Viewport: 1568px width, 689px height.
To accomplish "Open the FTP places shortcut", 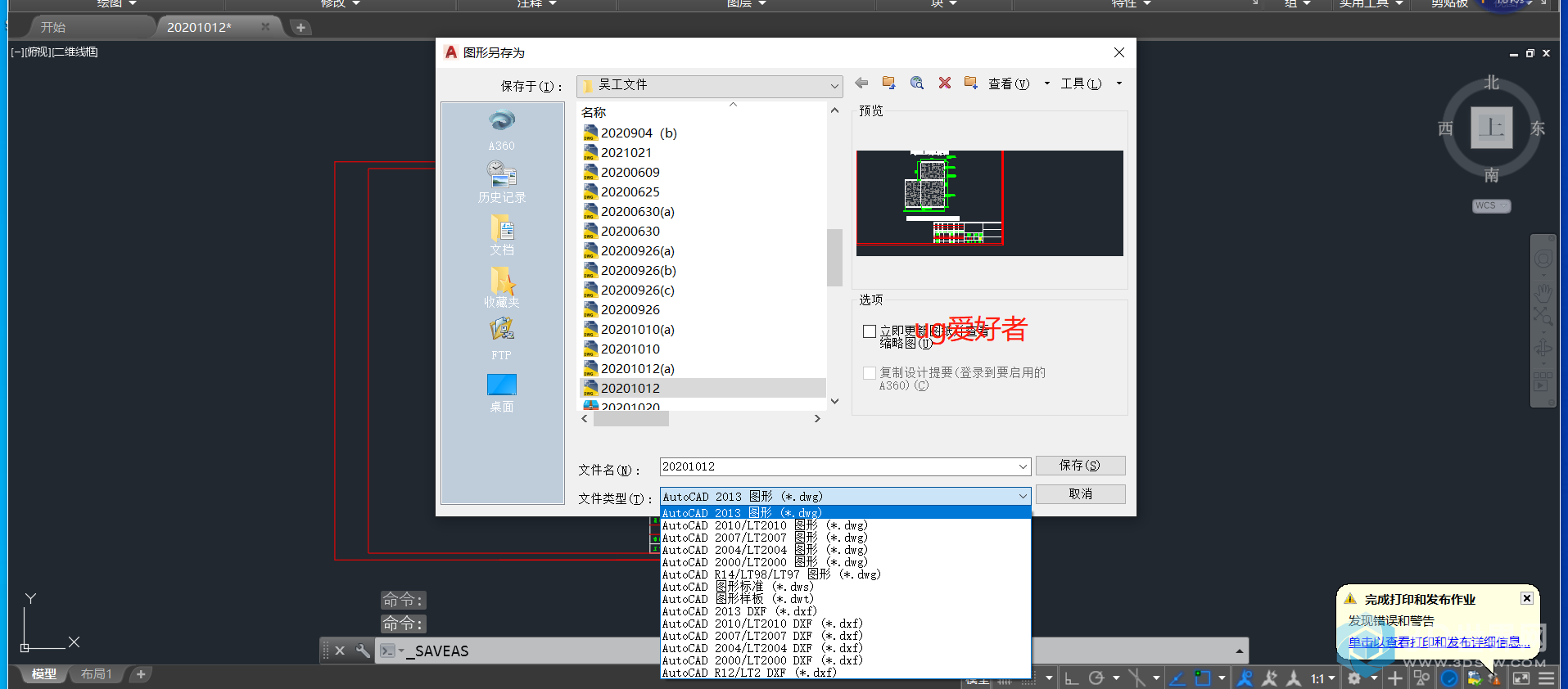I will pos(502,339).
